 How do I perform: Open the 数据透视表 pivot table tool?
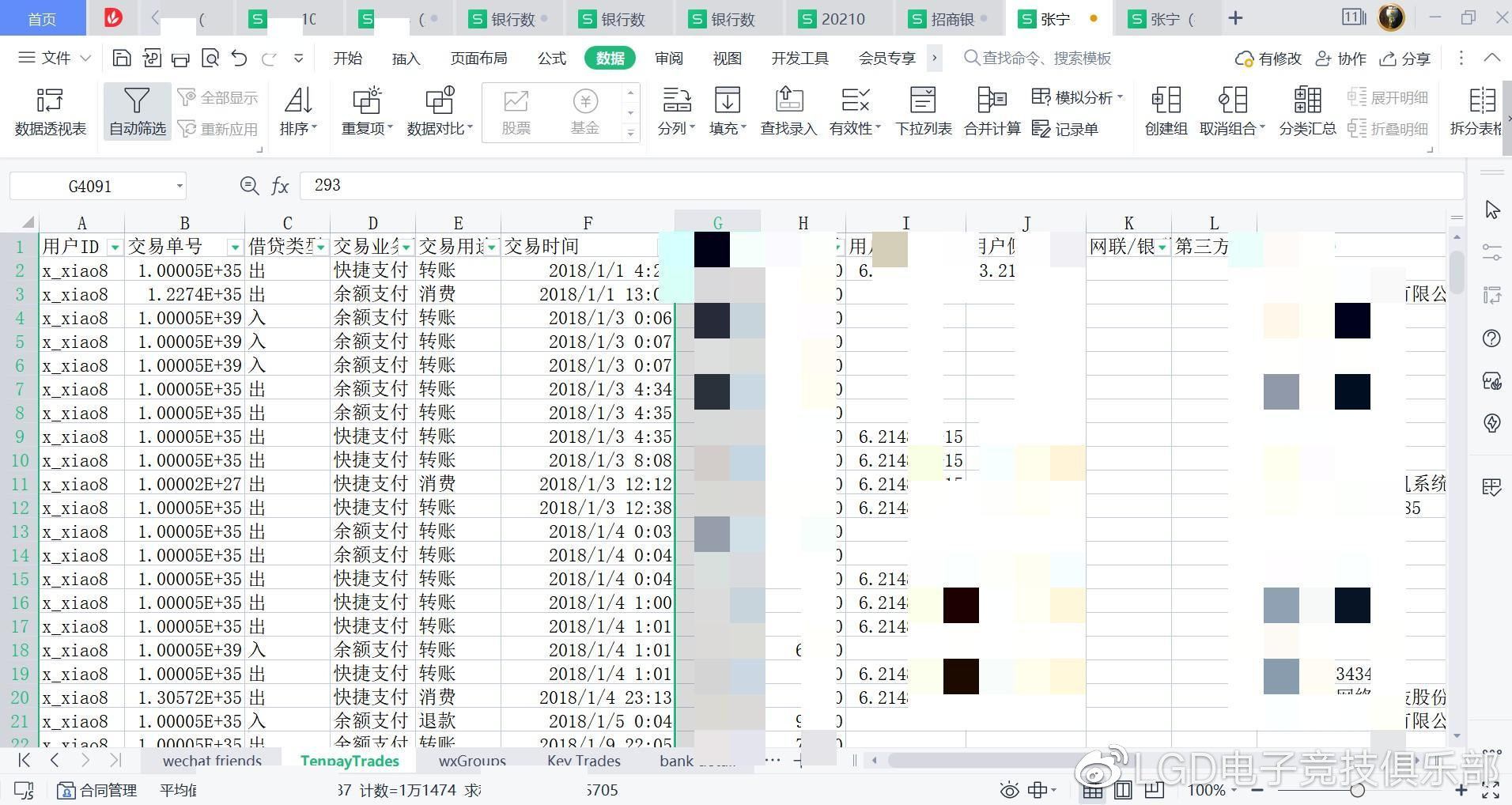click(50, 111)
